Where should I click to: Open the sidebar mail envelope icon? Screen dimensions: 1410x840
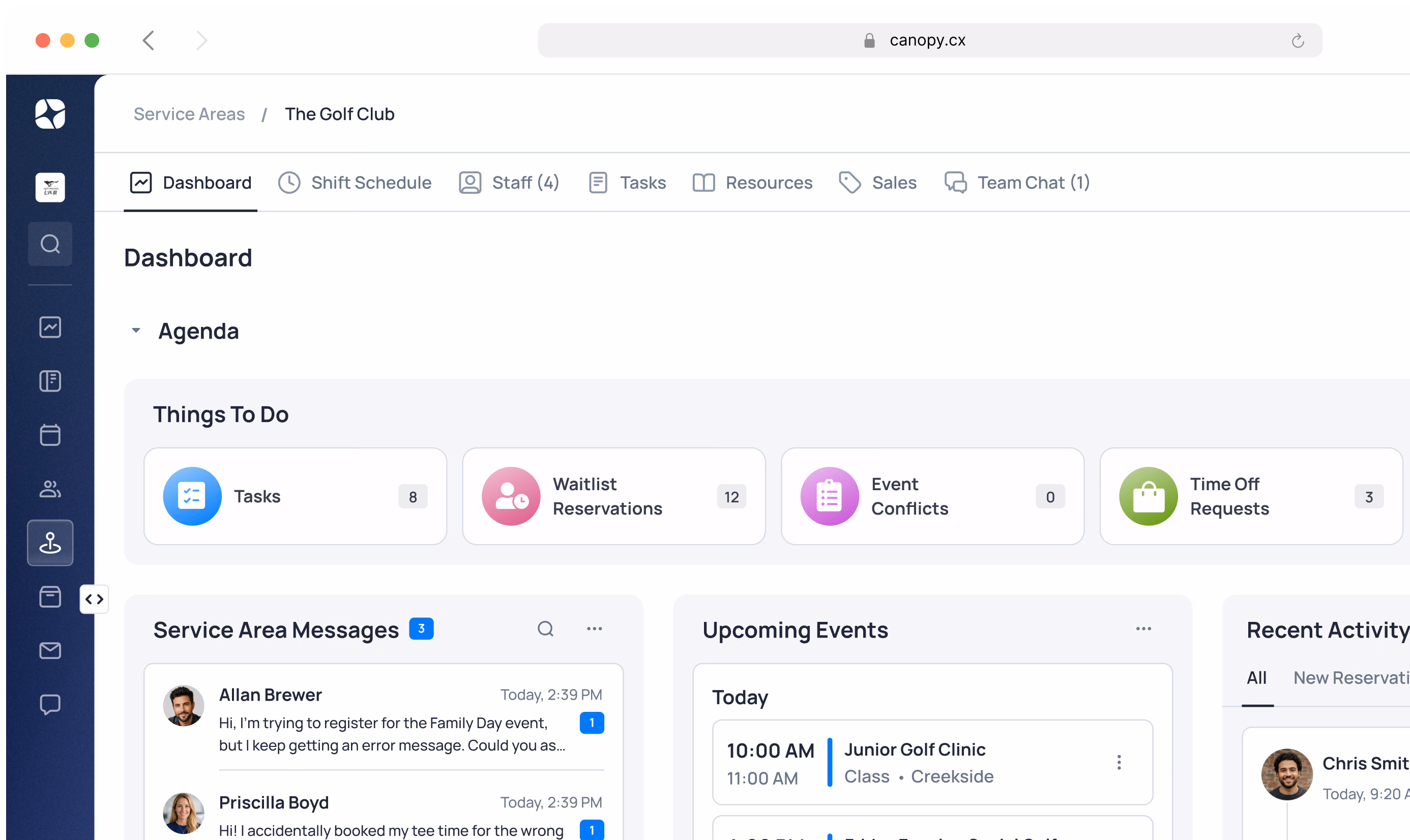pyautogui.click(x=50, y=650)
